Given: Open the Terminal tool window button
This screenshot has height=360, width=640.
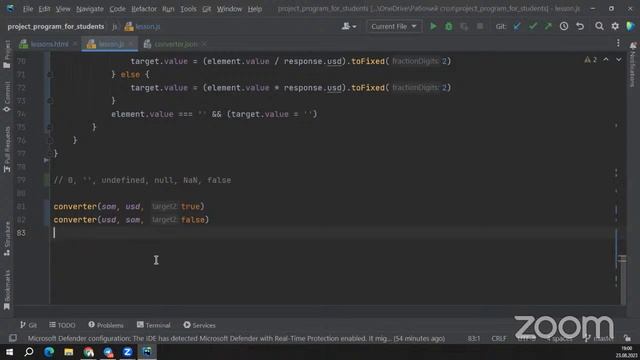Looking at the screenshot, I should 153,325.
